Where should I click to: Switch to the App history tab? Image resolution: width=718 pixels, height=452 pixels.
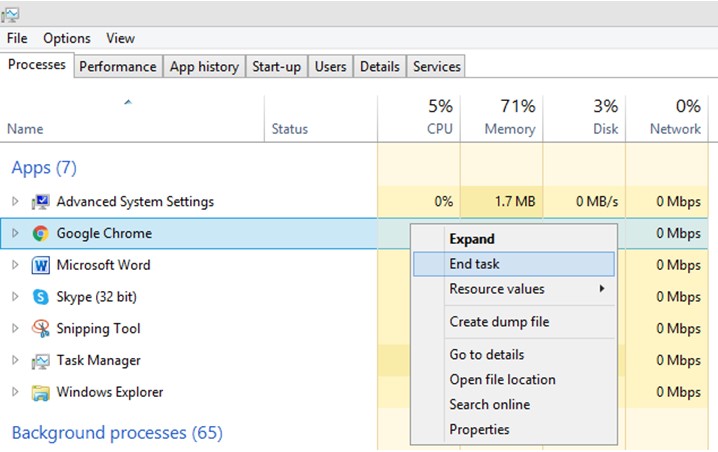pos(204,66)
